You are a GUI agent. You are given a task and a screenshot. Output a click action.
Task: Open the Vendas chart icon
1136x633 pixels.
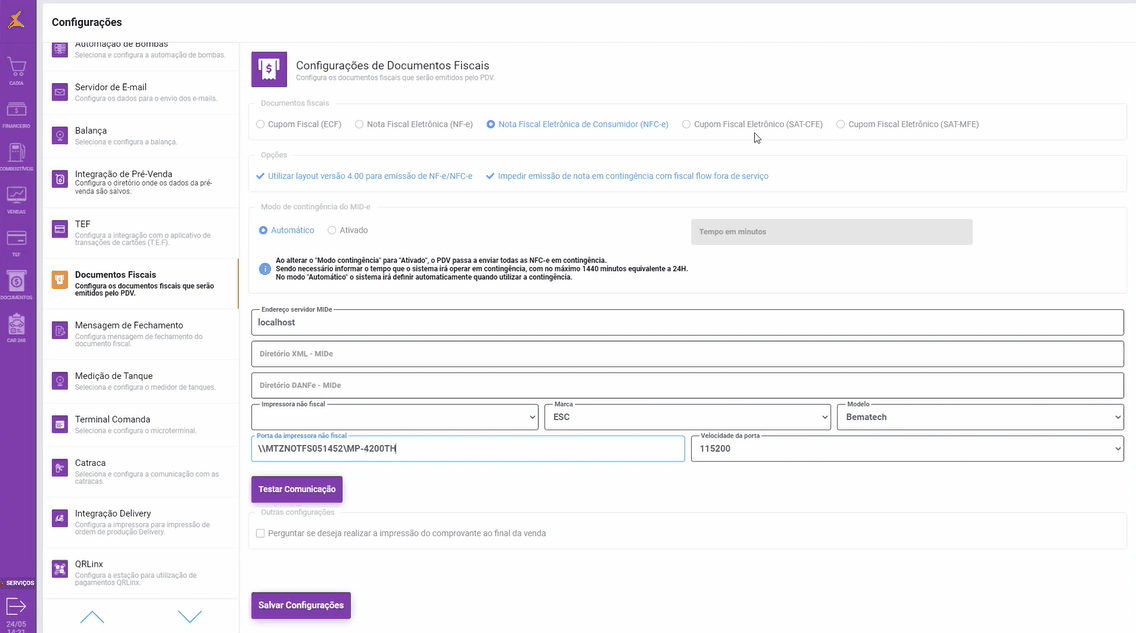(17, 197)
